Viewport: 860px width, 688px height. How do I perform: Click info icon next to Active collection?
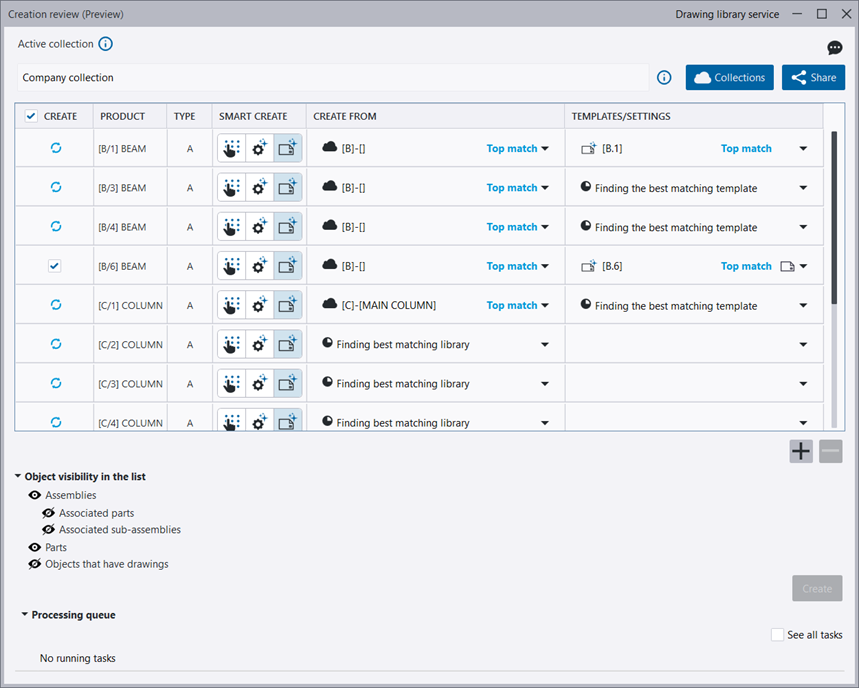click(106, 44)
